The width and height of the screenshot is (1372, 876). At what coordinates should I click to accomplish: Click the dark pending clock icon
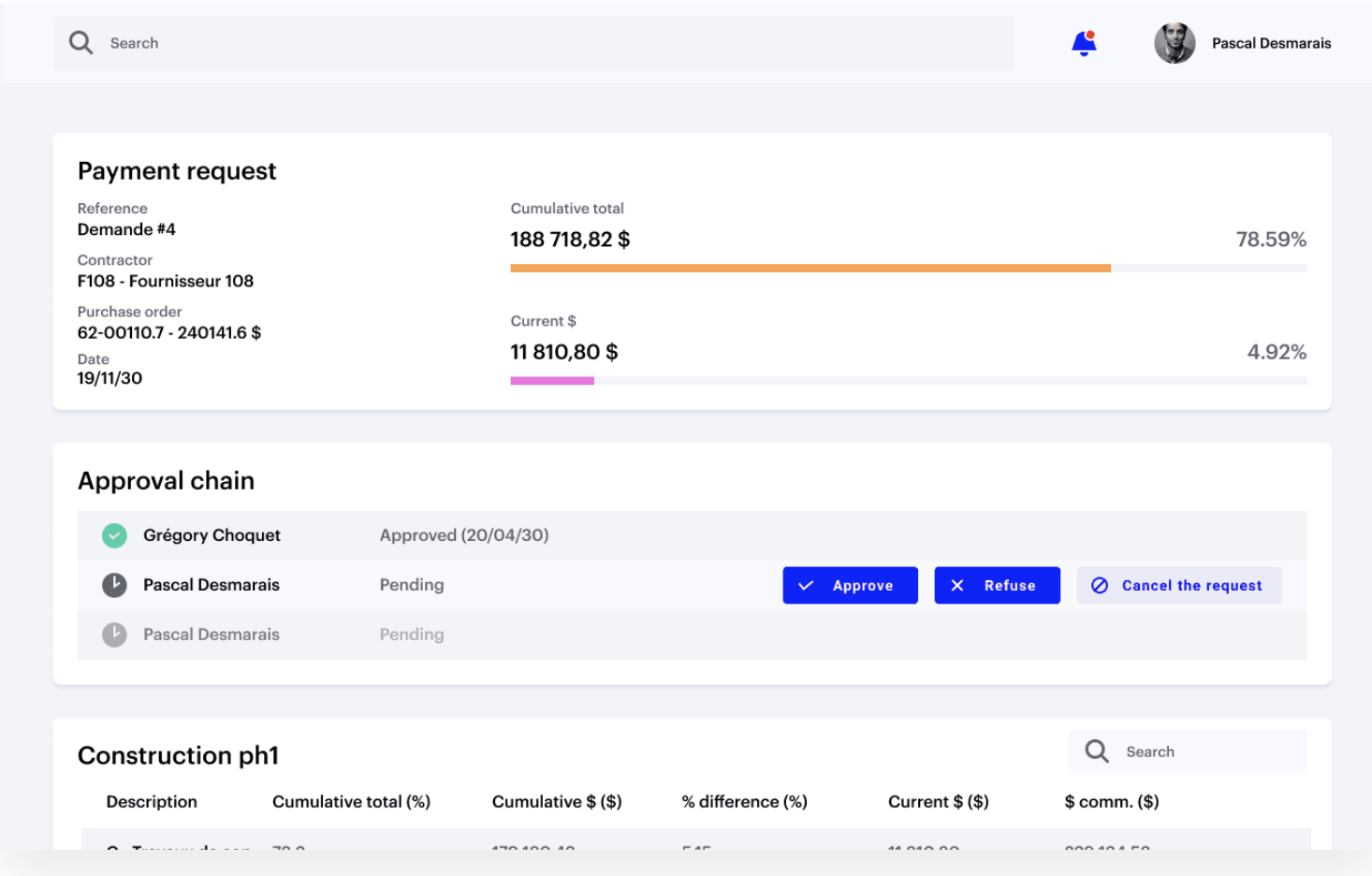click(114, 585)
